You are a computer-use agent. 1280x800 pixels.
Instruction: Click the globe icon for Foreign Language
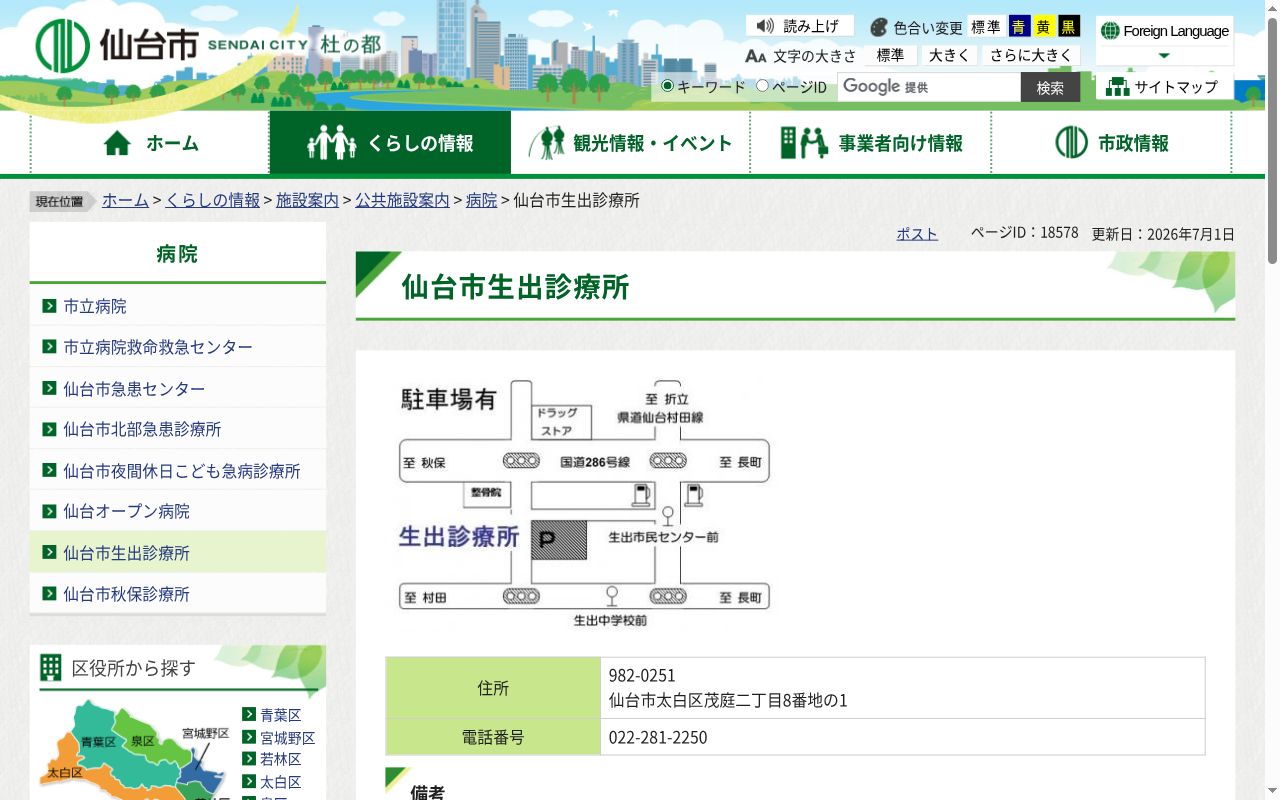click(x=1110, y=31)
